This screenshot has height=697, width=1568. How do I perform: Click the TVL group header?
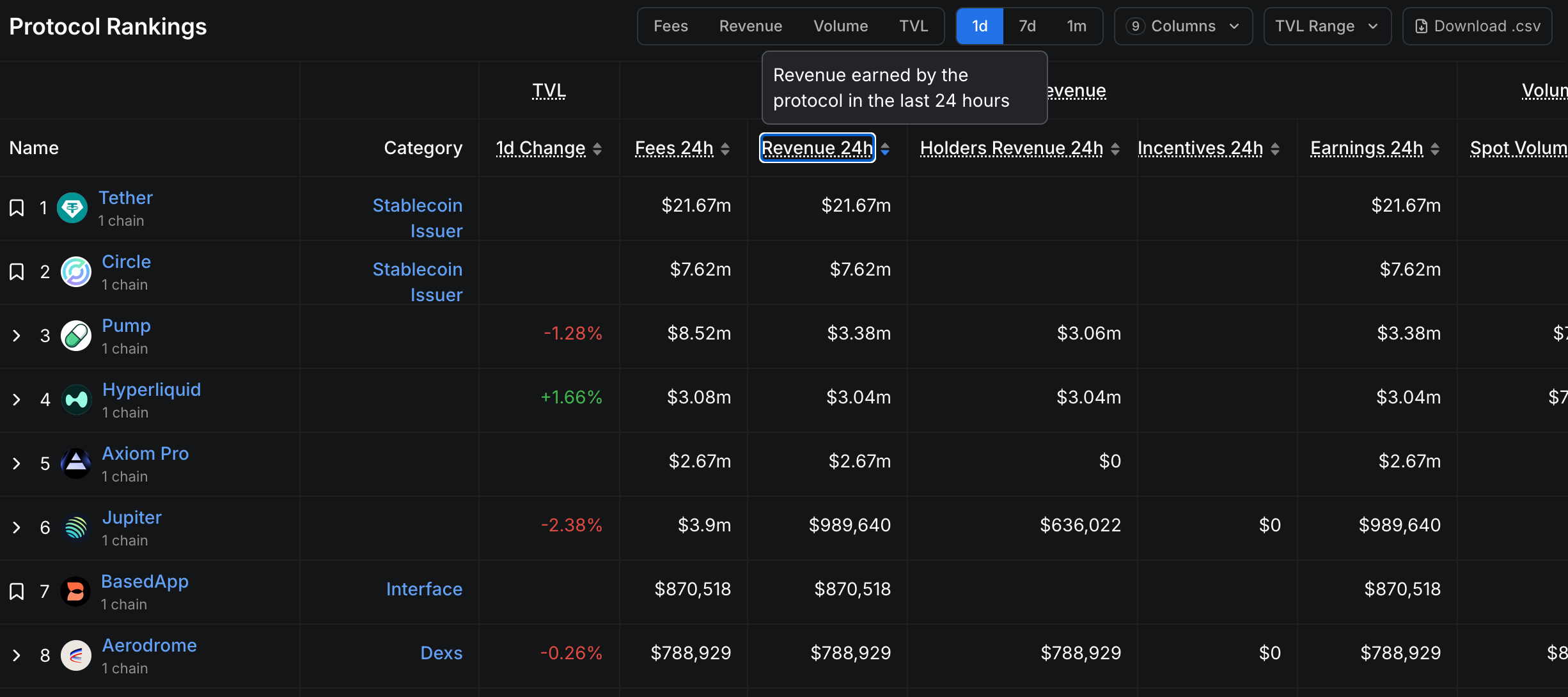pos(549,90)
